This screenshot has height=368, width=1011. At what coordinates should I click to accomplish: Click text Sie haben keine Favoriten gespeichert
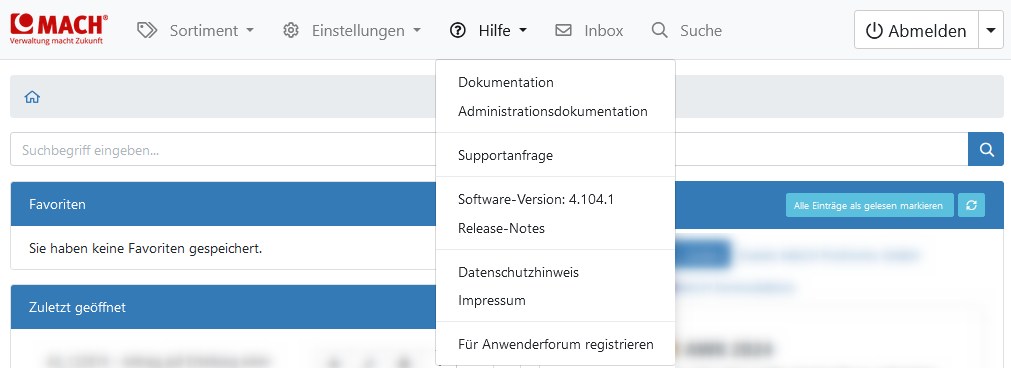pyautogui.click(x=146, y=248)
